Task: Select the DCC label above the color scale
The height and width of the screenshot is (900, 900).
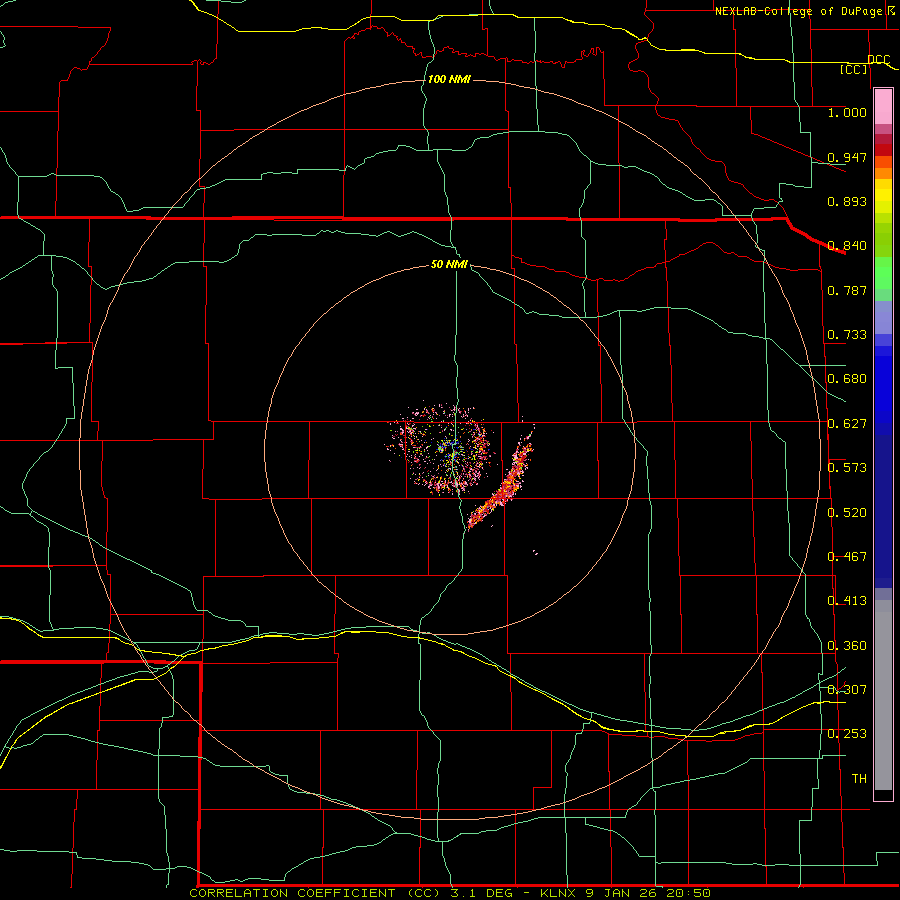Action: [x=879, y=60]
